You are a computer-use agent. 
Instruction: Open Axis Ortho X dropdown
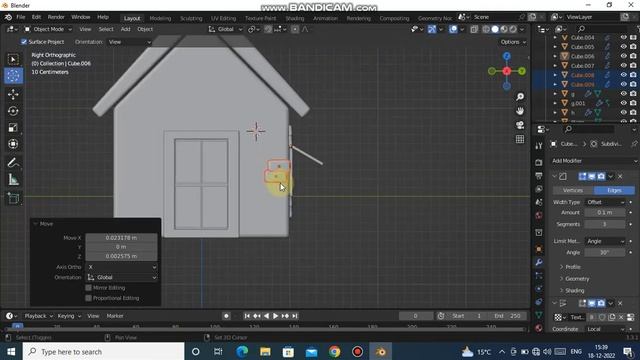[x=122, y=267]
